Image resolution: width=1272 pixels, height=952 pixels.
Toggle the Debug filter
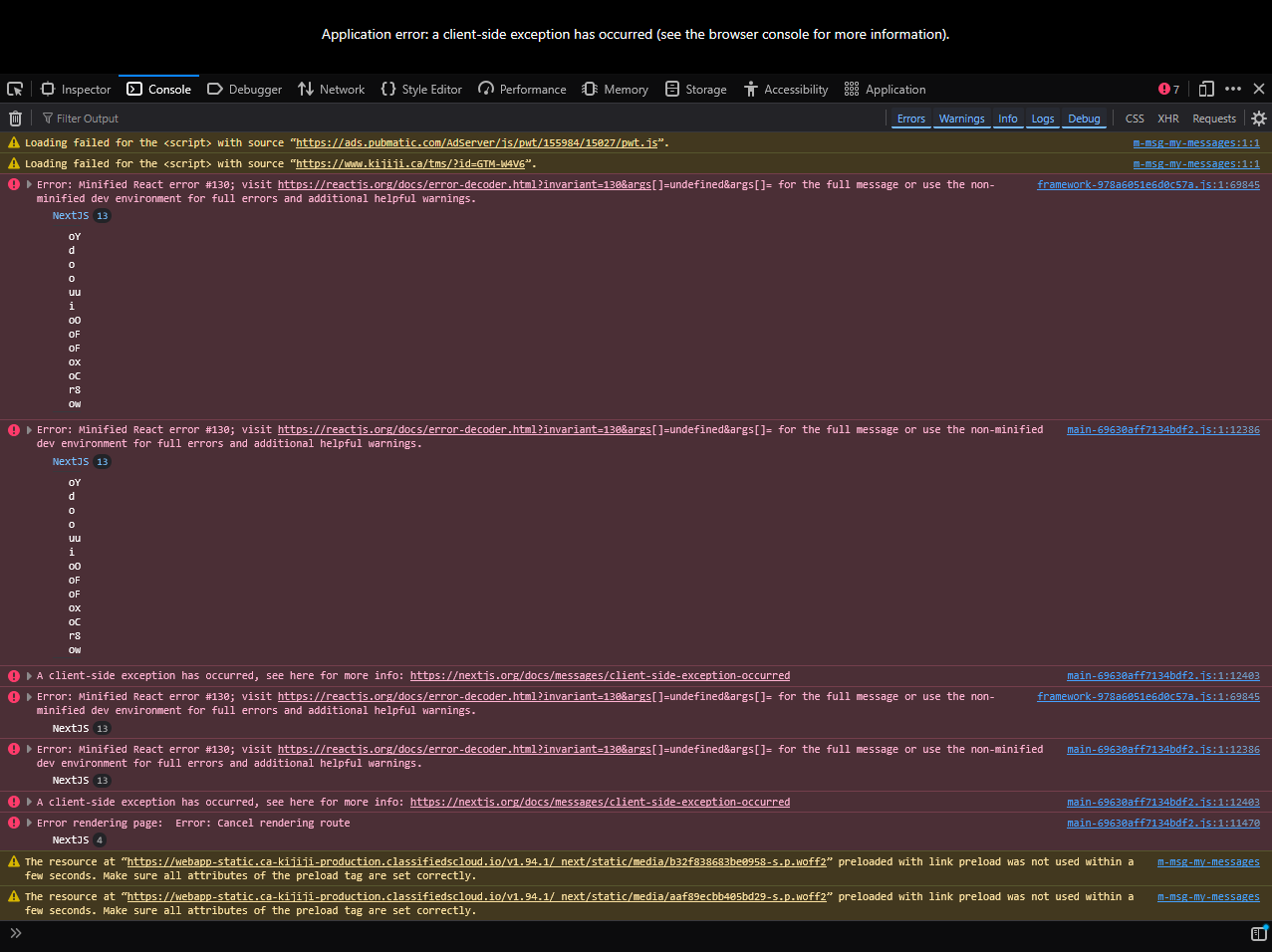coord(1084,119)
